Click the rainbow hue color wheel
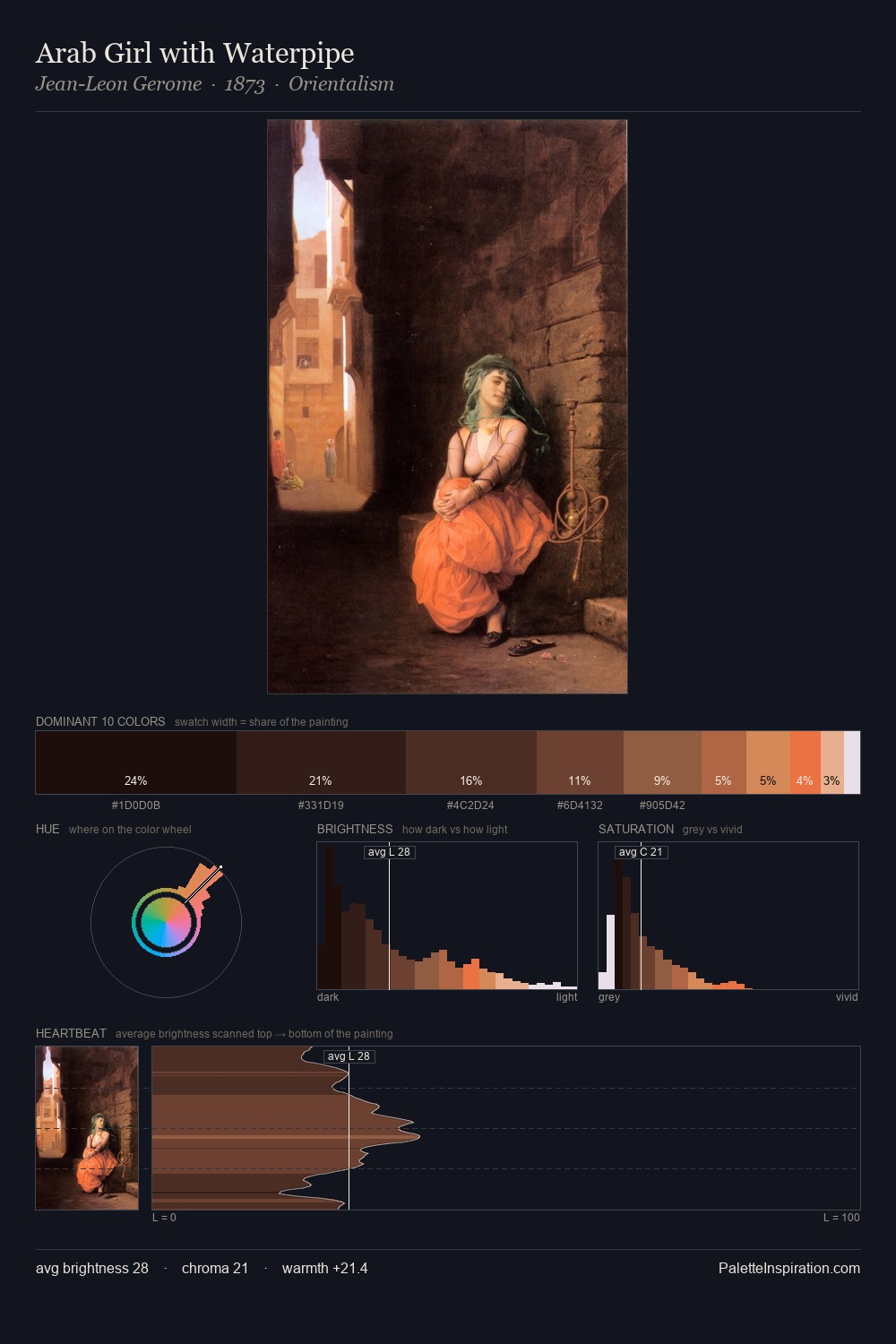 (x=166, y=923)
